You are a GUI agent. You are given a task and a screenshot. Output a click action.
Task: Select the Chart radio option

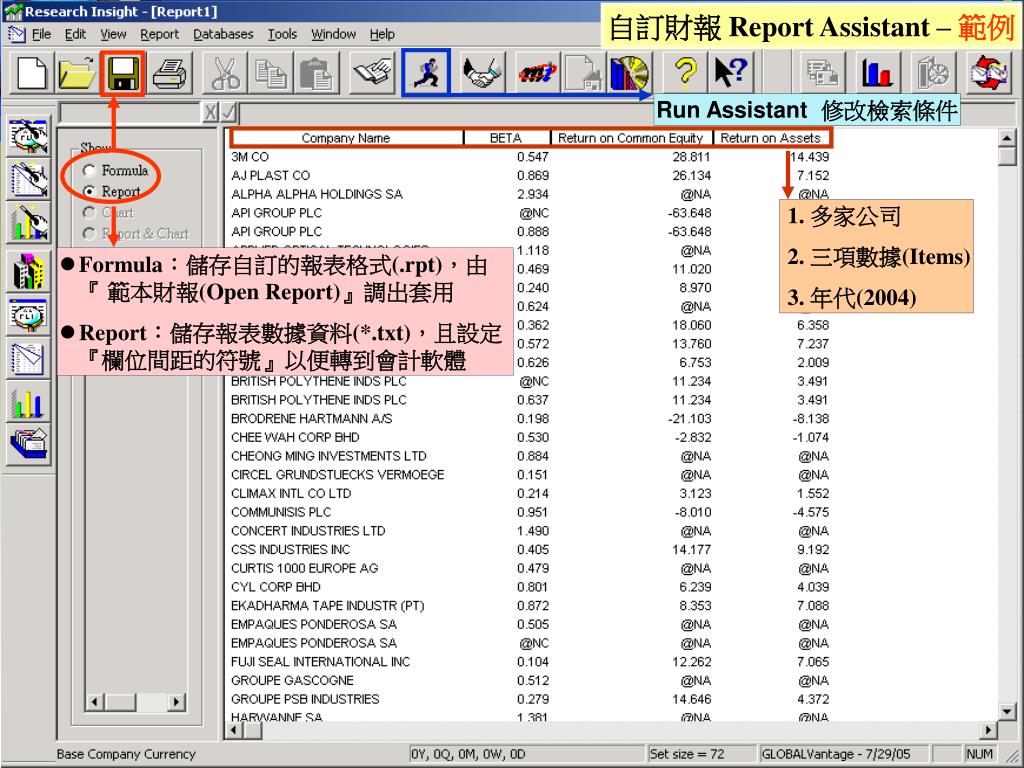89,213
